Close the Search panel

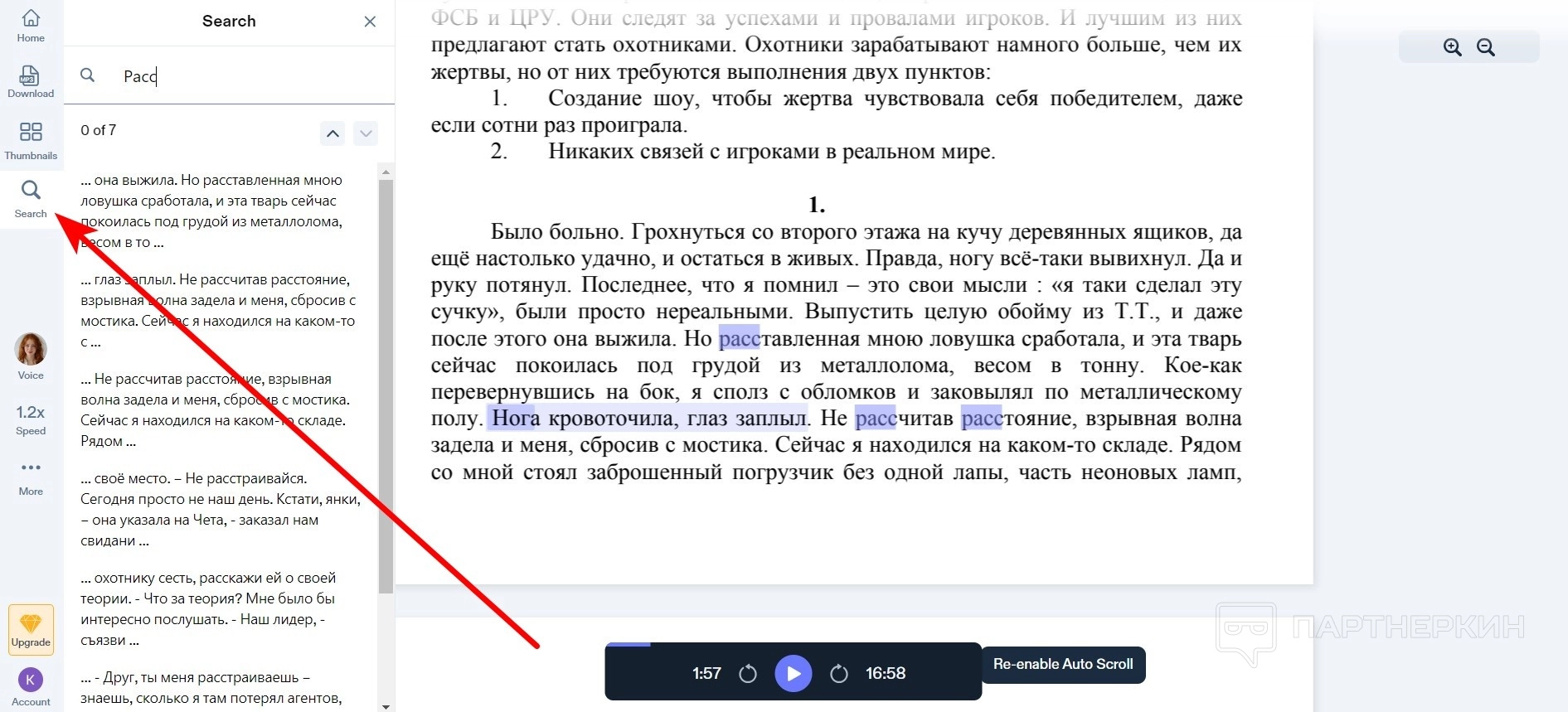(x=370, y=22)
